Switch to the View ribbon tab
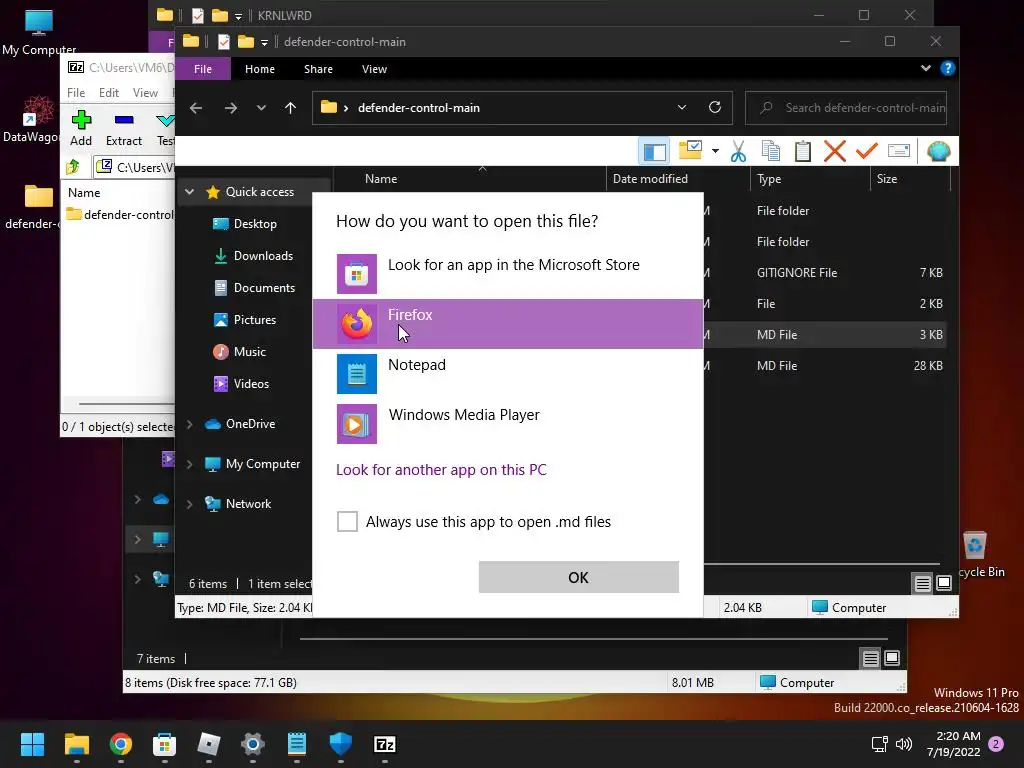 tap(374, 69)
